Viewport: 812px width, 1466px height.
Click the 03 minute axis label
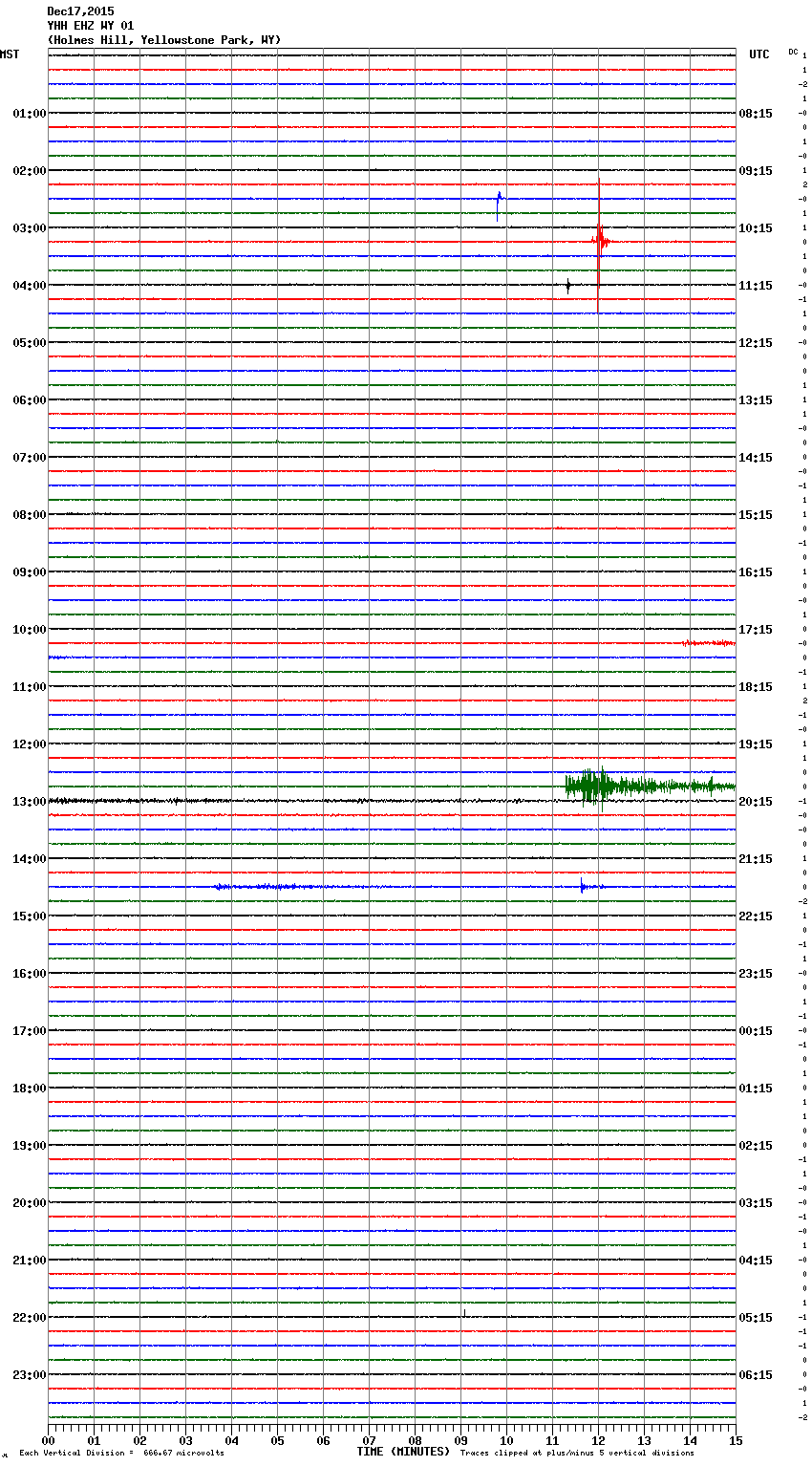coord(185,1440)
